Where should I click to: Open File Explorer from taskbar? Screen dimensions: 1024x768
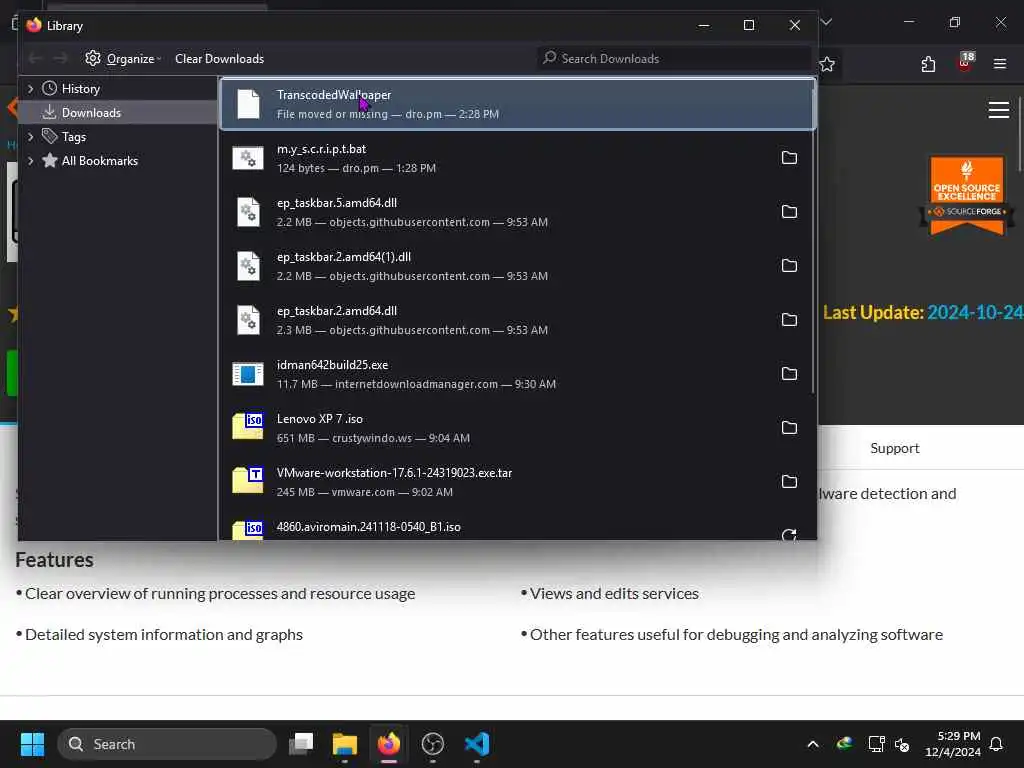pos(345,744)
